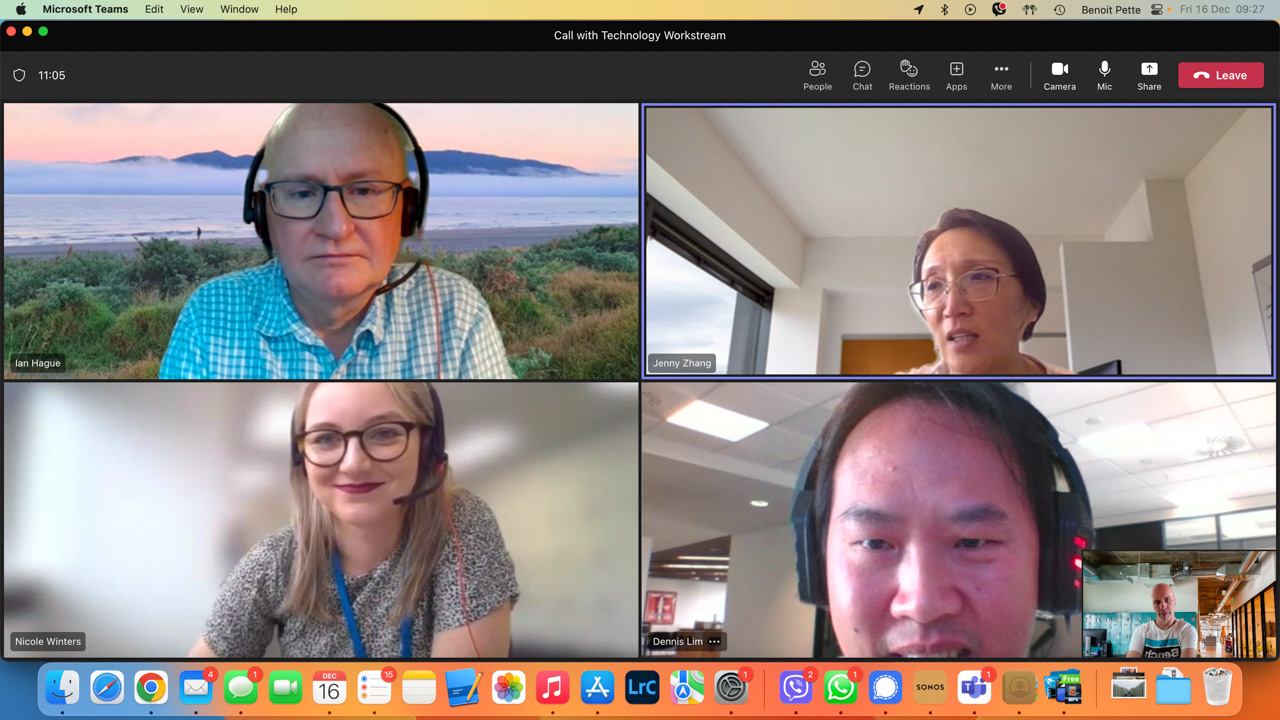Viewport: 1280px width, 720px height.
Task: Click the Ian Hague name label
Action: 38,363
